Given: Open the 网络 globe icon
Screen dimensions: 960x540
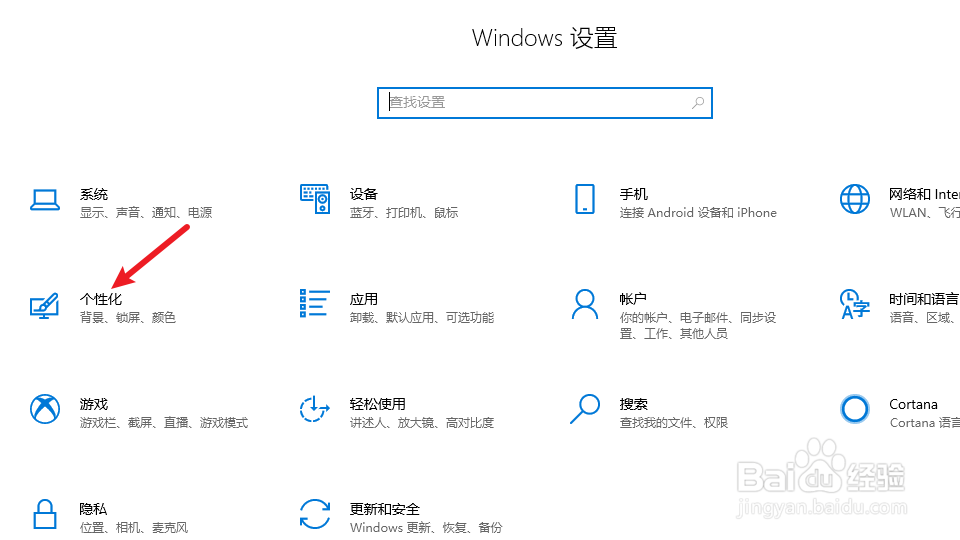Looking at the screenshot, I should pos(855,199).
